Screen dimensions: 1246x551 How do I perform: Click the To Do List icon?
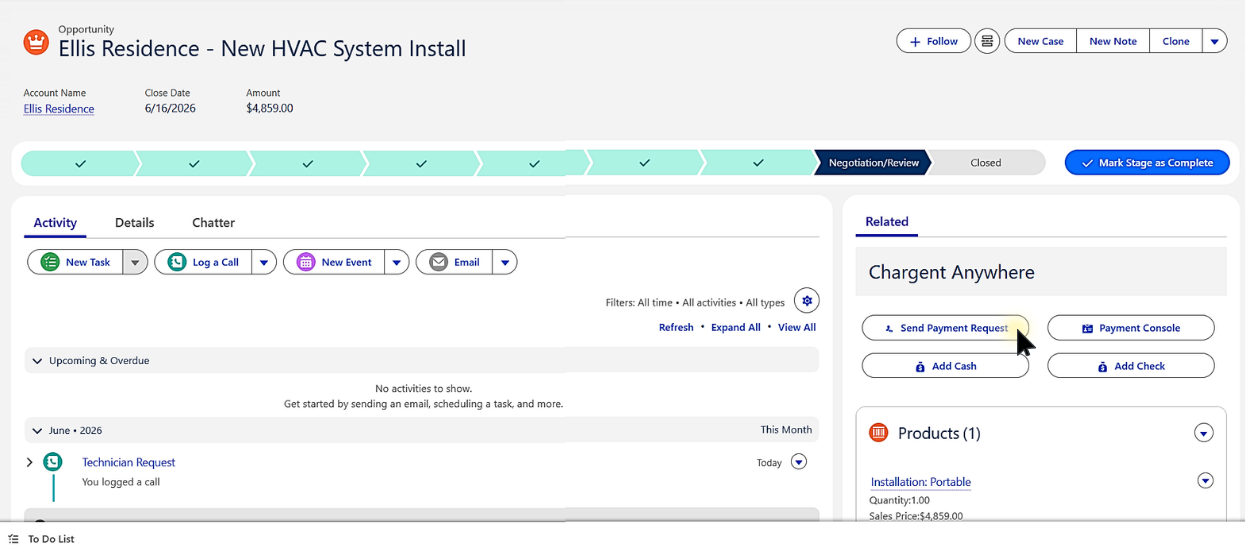13,539
